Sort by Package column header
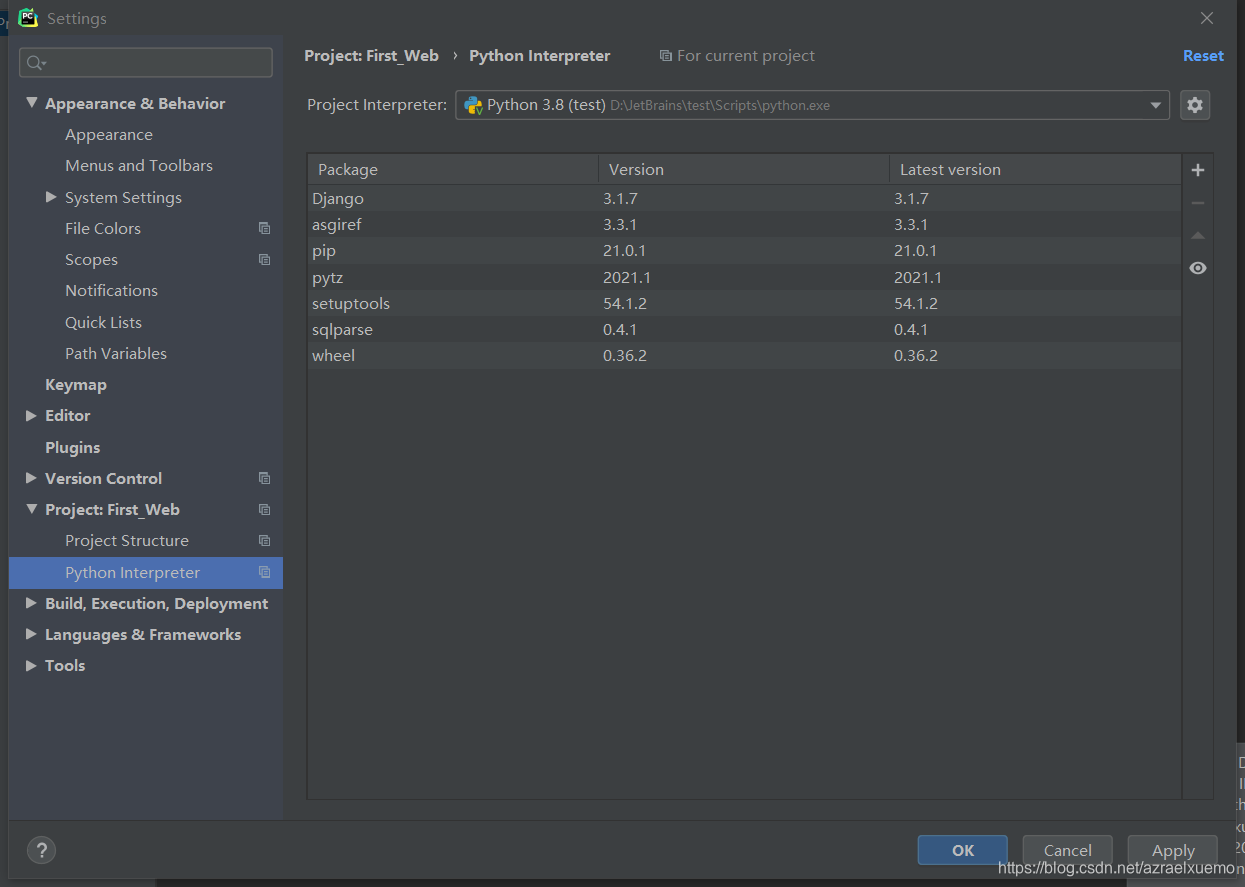The height and width of the screenshot is (887, 1245). tap(453, 170)
